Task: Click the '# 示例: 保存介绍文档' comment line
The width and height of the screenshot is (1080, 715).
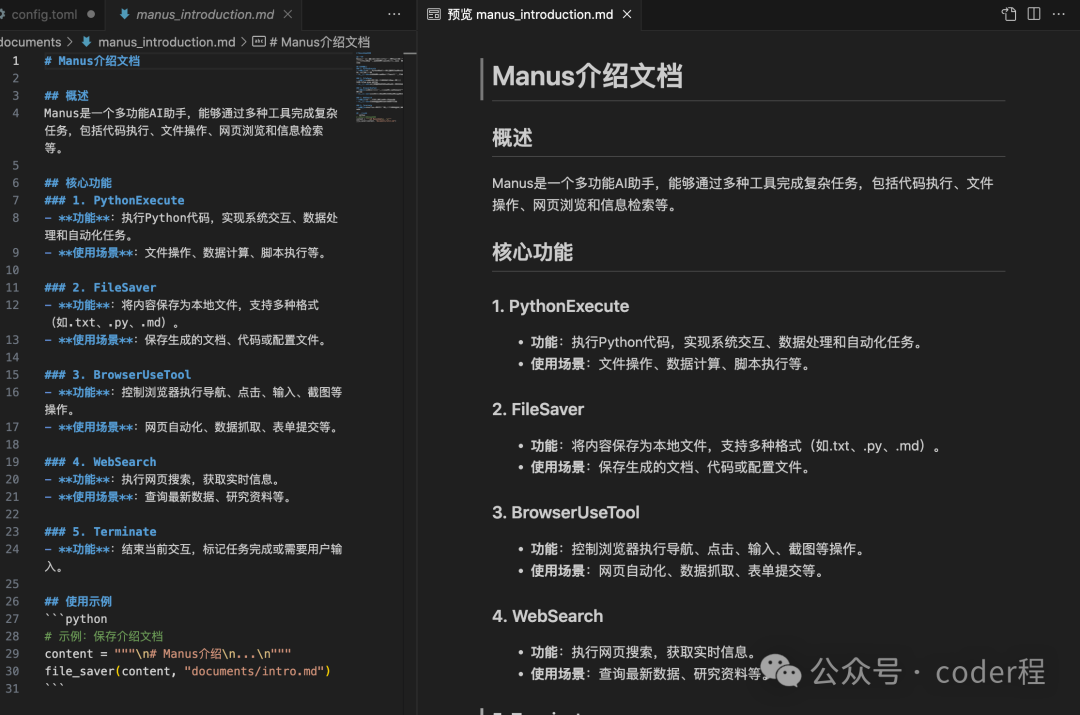Action: (x=104, y=636)
